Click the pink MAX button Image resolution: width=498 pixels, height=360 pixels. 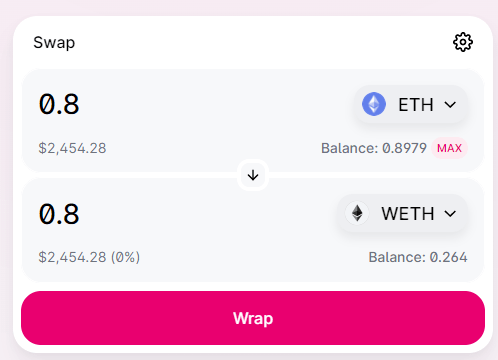[449, 148]
